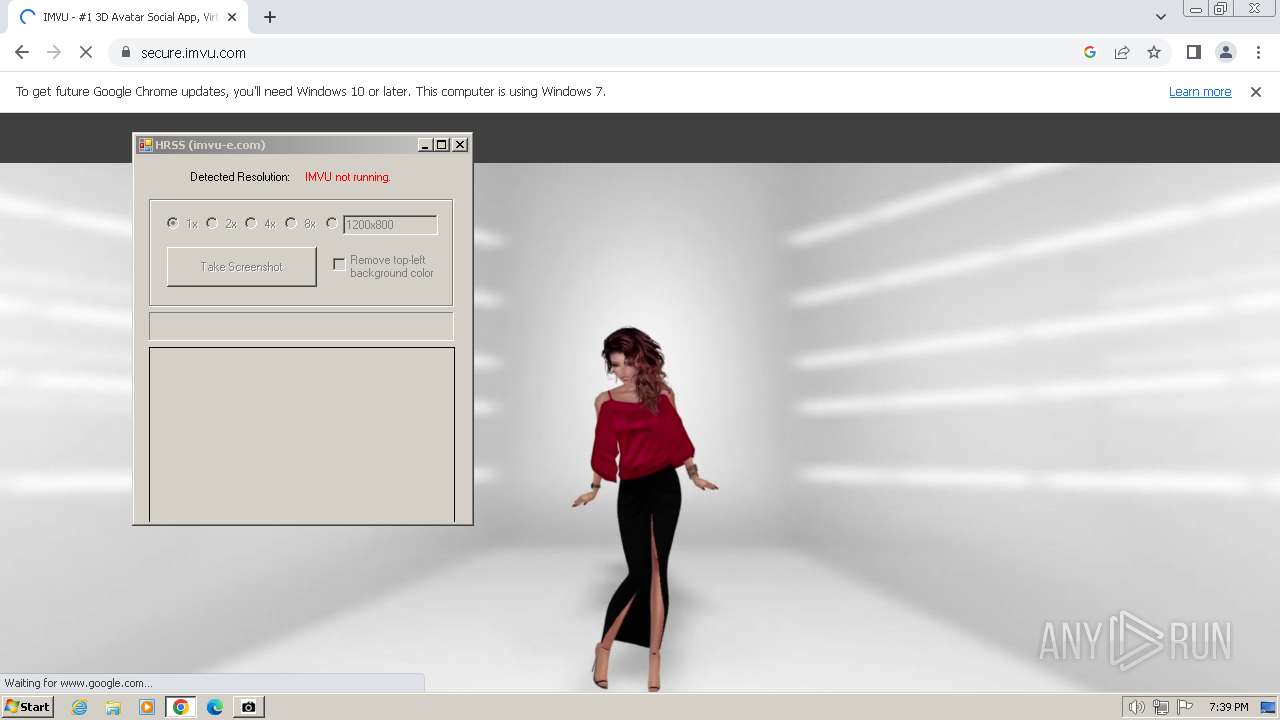Click the HRSS window app icon
This screenshot has width=1280, height=720.
[146, 145]
